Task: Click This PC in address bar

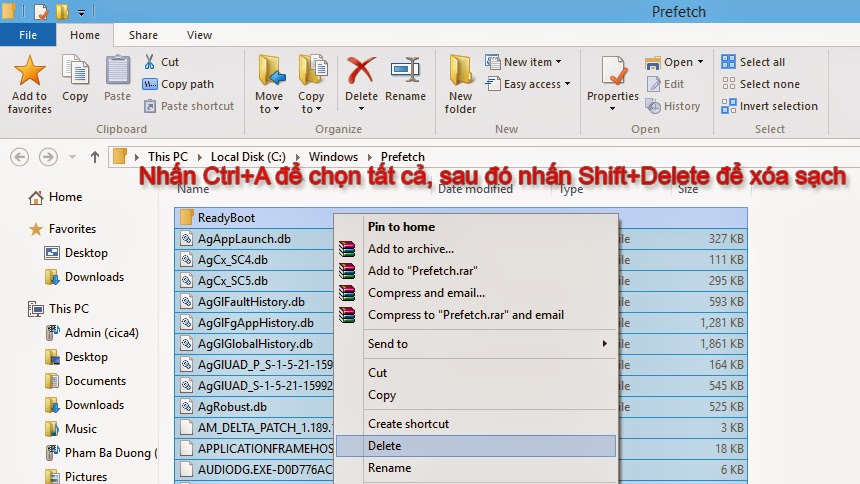Action: click(168, 157)
